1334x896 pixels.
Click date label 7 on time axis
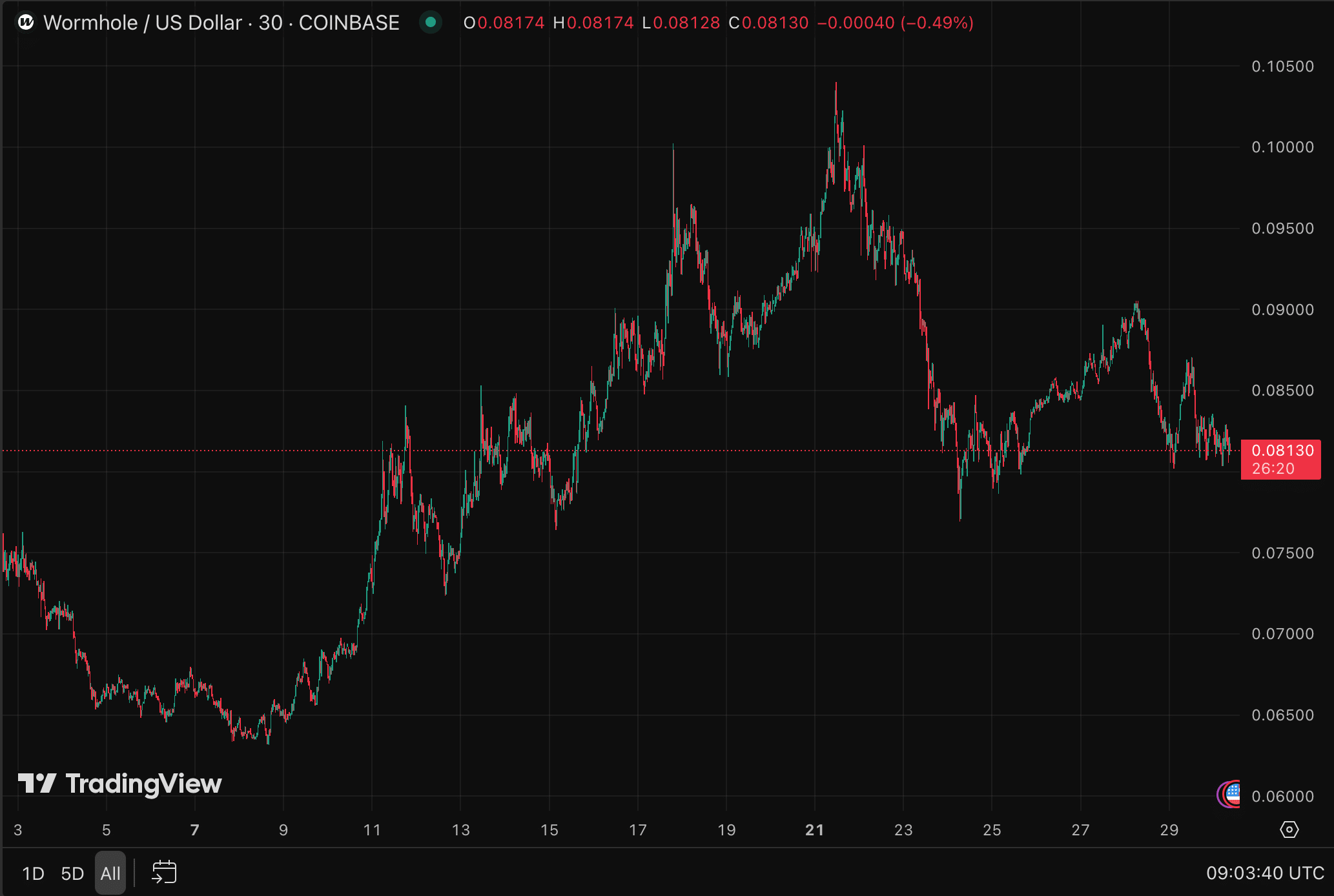[195, 830]
